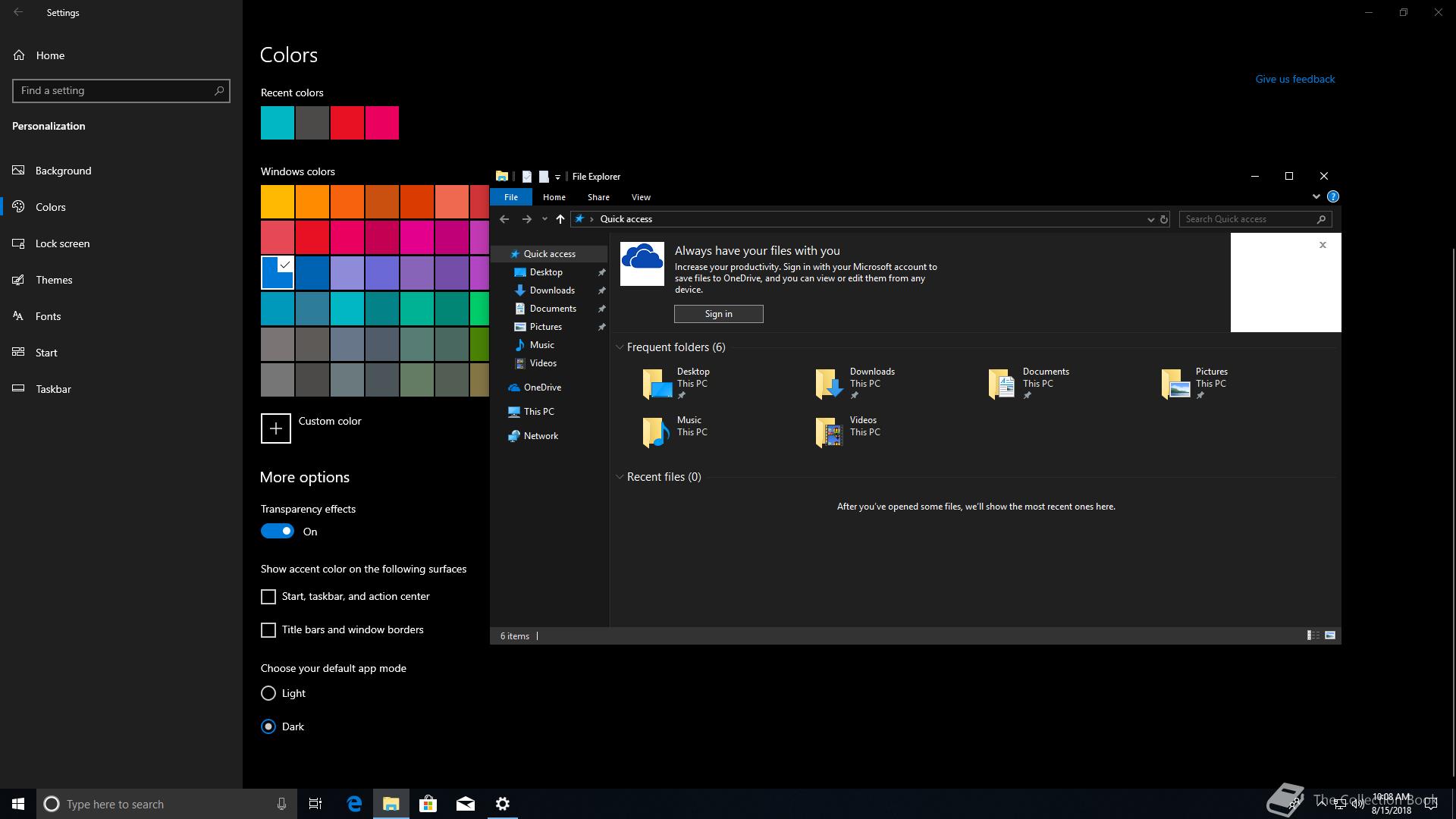Check Title bars and window borders box
1456x819 pixels.
tap(268, 630)
